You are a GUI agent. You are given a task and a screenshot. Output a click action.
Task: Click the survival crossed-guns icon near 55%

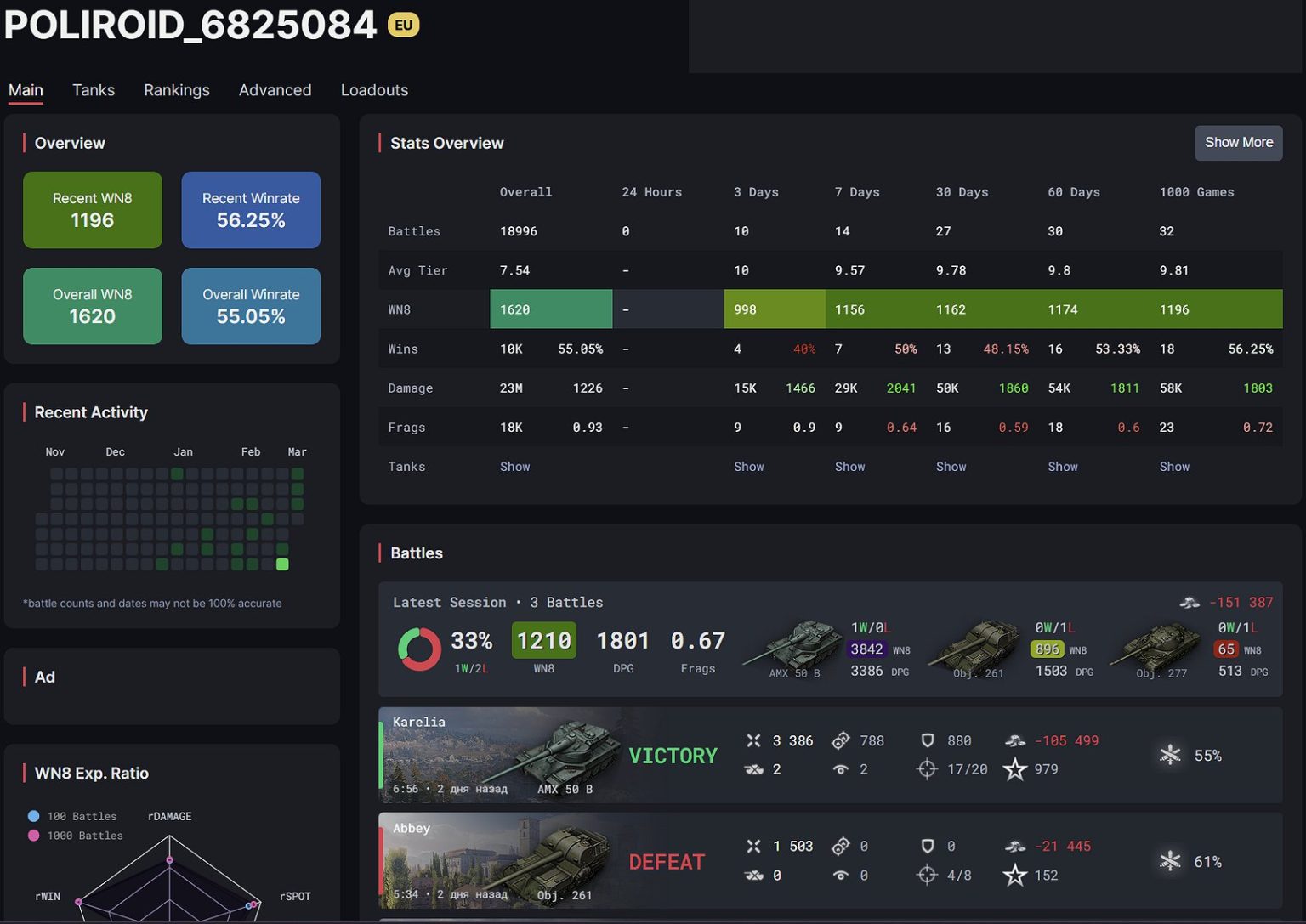(1171, 755)
